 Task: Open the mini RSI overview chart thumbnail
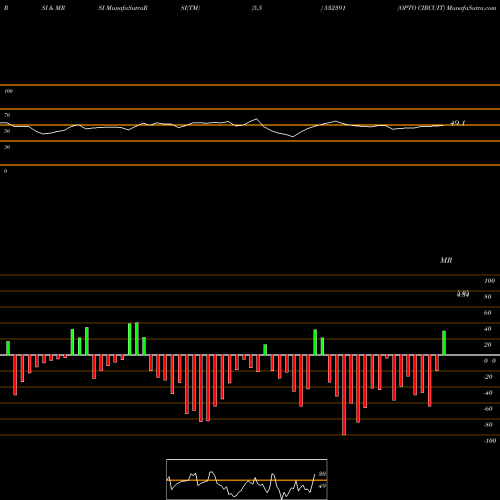(247, 479)
